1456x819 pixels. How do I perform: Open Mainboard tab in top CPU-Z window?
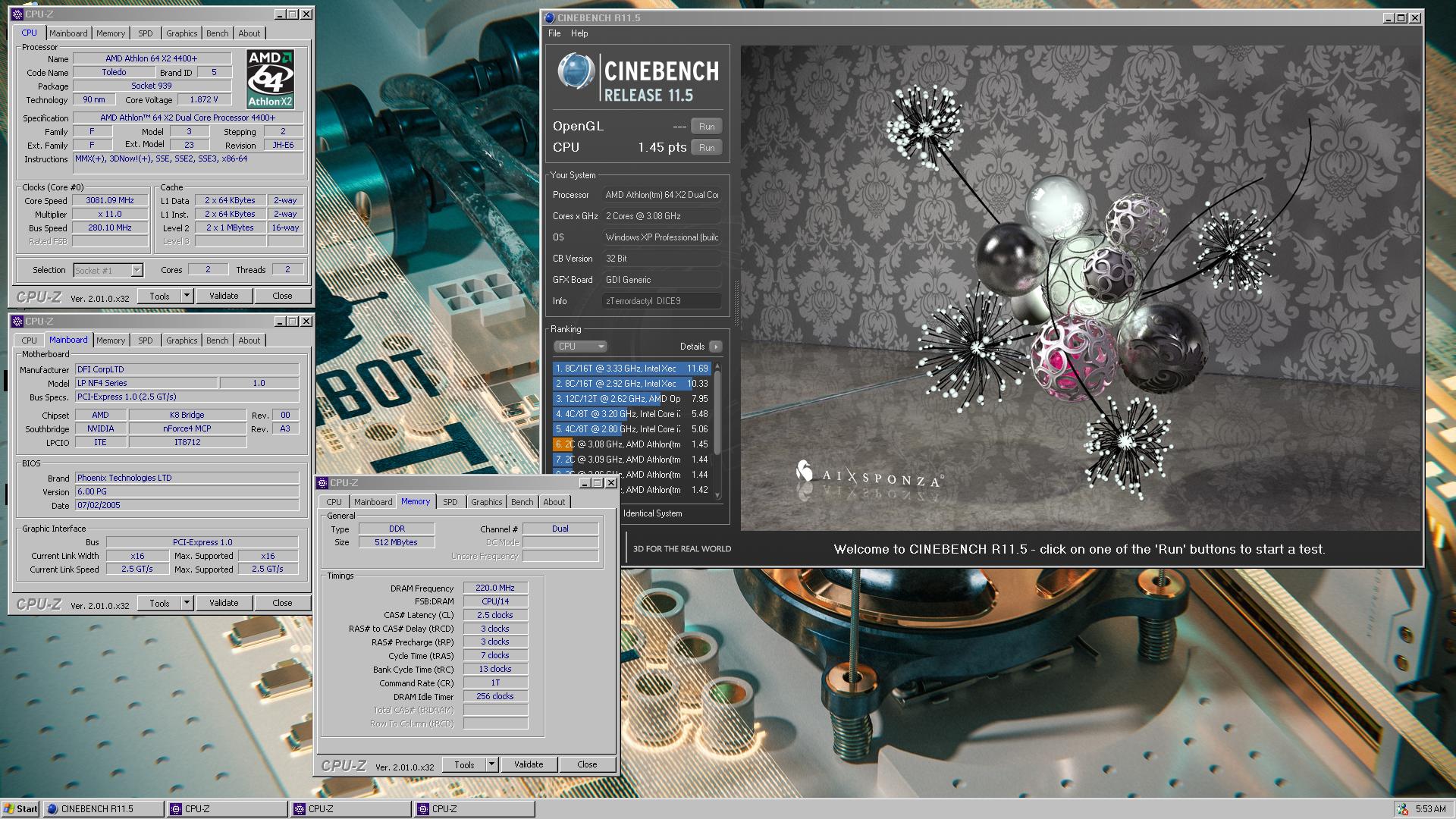68,33
